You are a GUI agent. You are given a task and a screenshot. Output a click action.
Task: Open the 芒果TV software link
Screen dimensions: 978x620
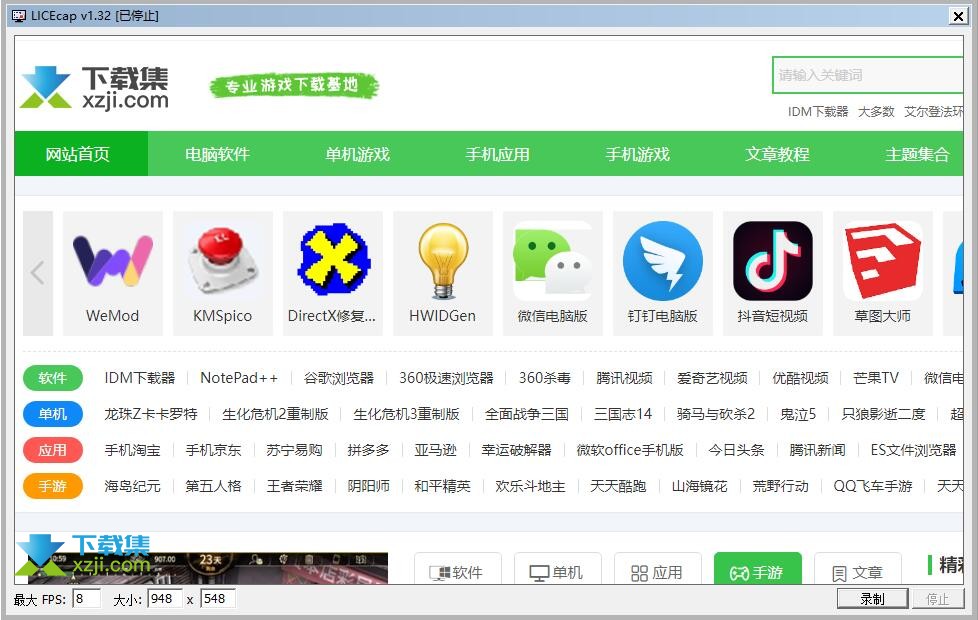pyautogui.click(x=876, y=378)
